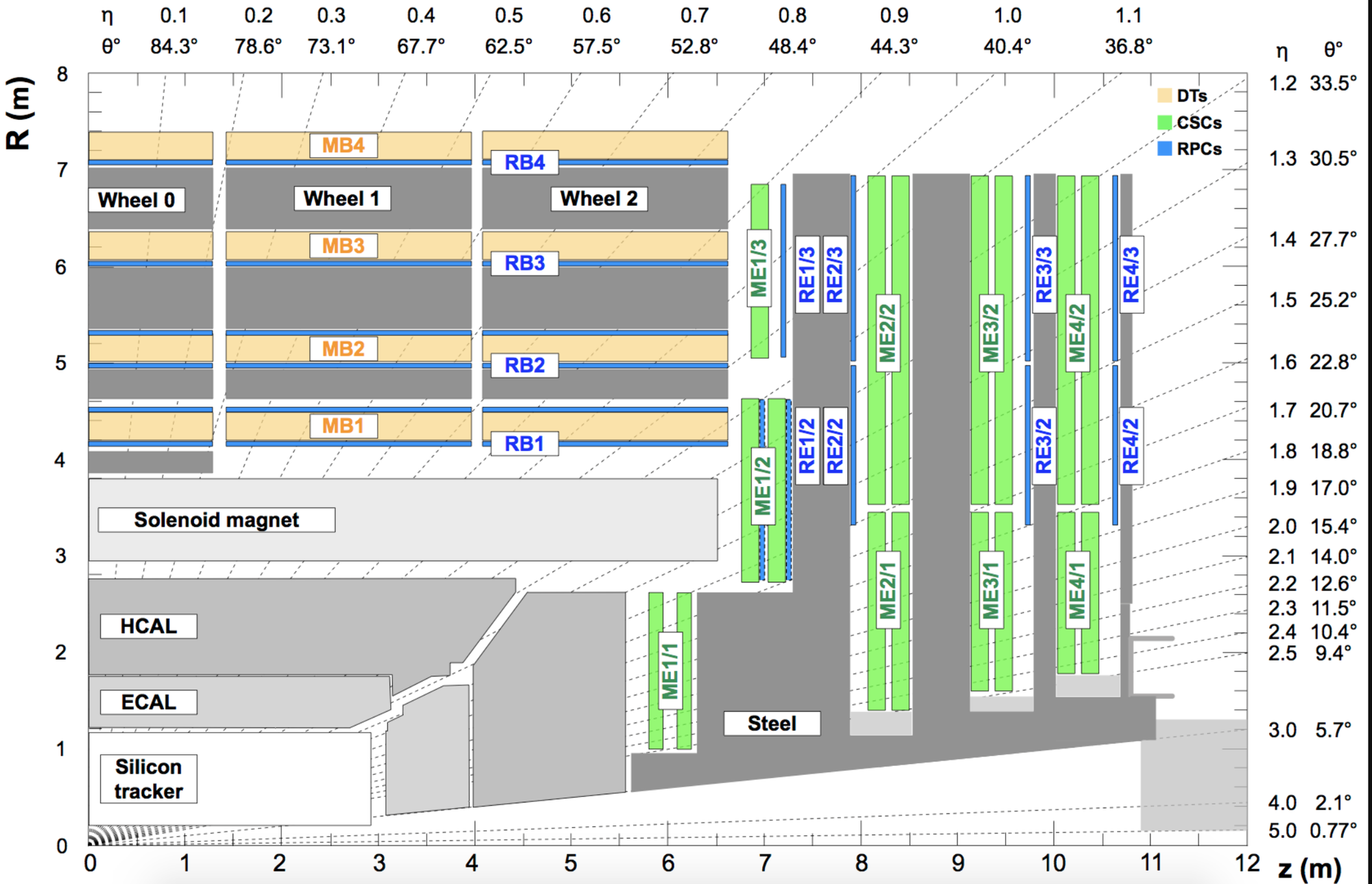This screenshot has height=884, width=1372.
Task: Select the MB4 drift tube label
Action: [x=343, y=145]
